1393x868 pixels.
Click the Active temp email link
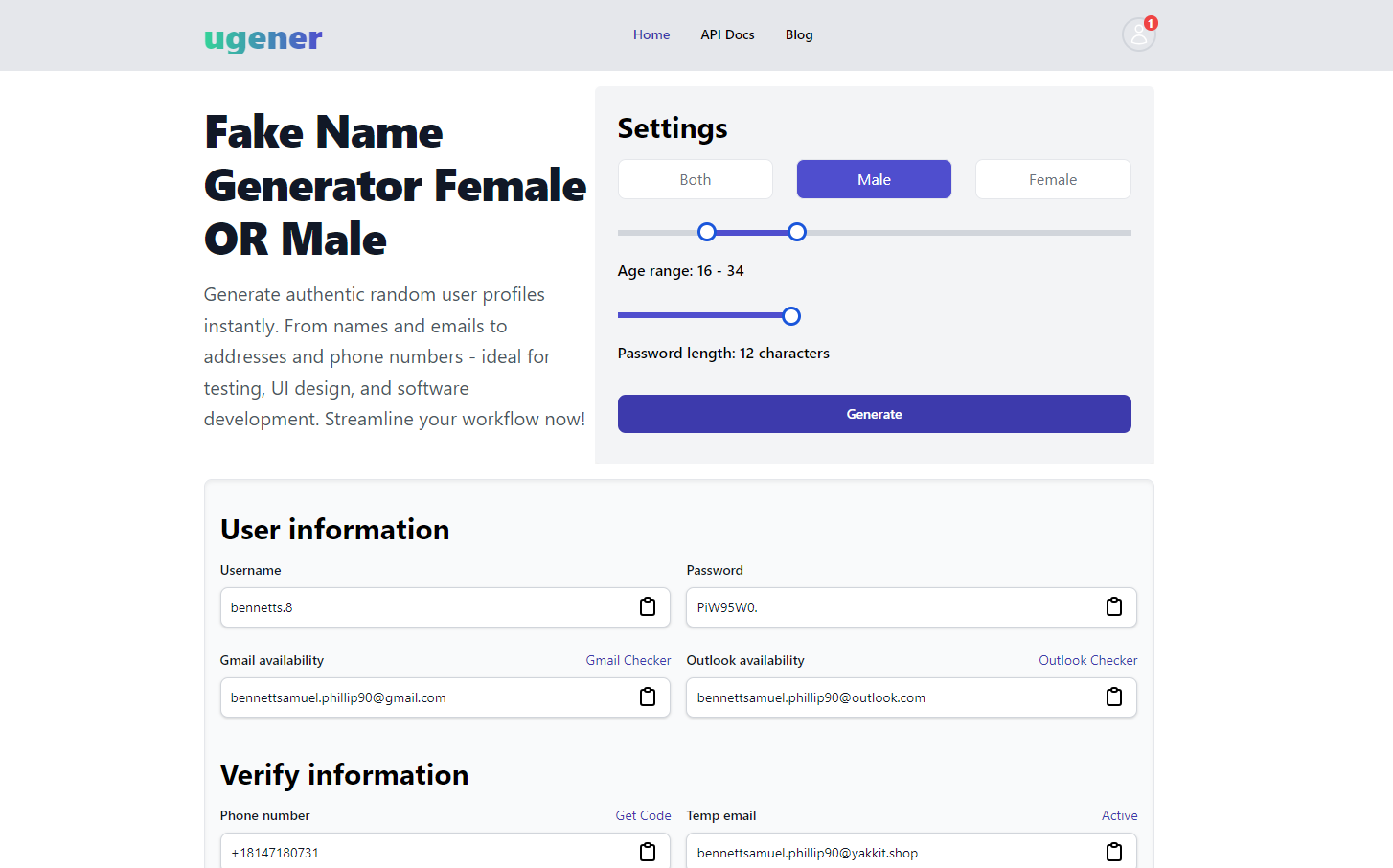[1120, 815]
